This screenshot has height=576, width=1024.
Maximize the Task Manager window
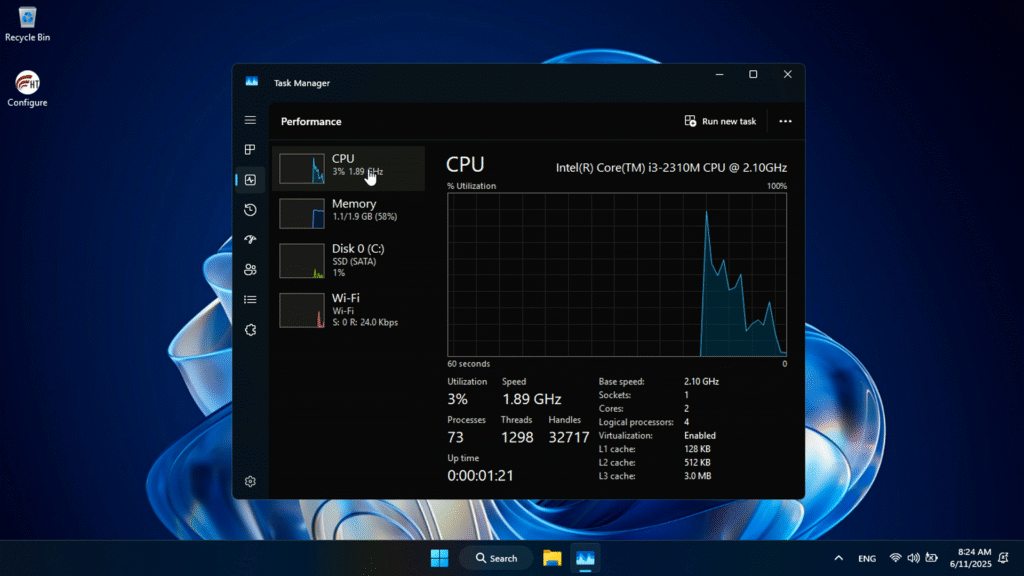click(x=753, y=74)
